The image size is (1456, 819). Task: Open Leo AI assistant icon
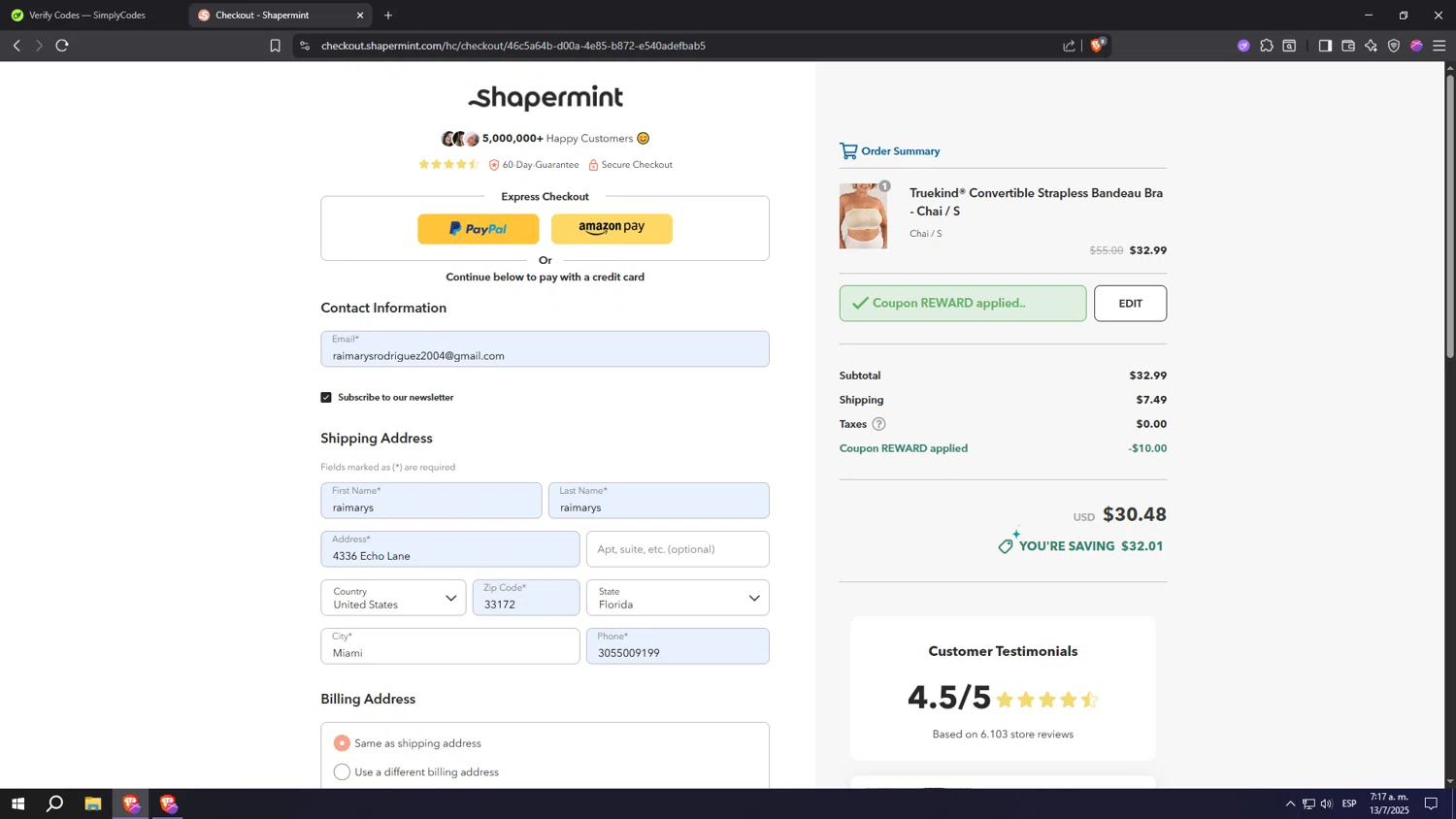pos(1371,46)
